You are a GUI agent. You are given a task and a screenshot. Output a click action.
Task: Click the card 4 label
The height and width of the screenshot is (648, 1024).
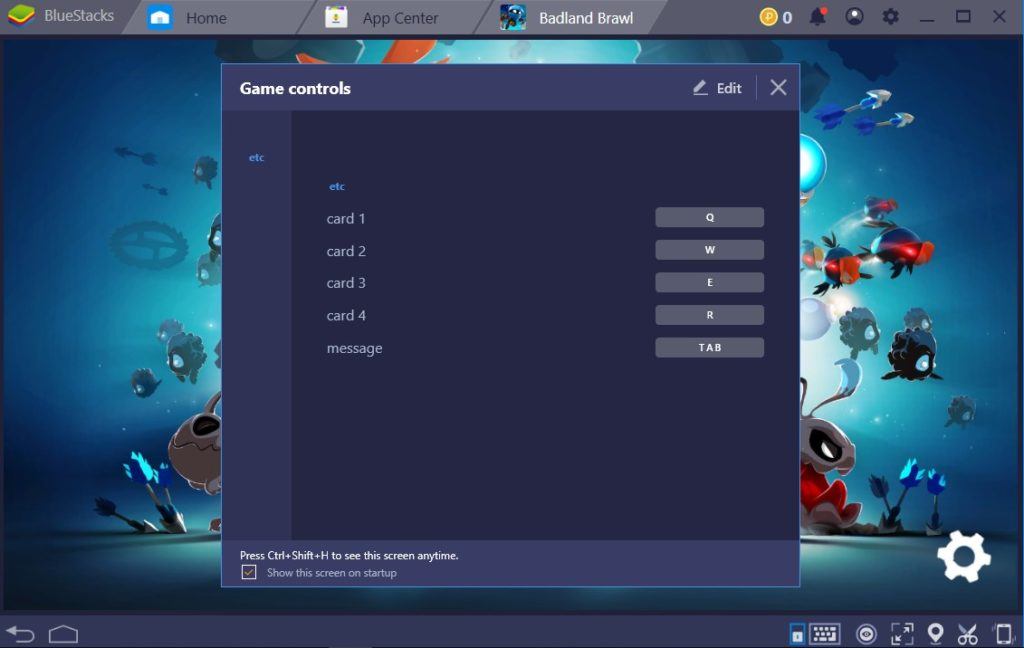(345, 316)
